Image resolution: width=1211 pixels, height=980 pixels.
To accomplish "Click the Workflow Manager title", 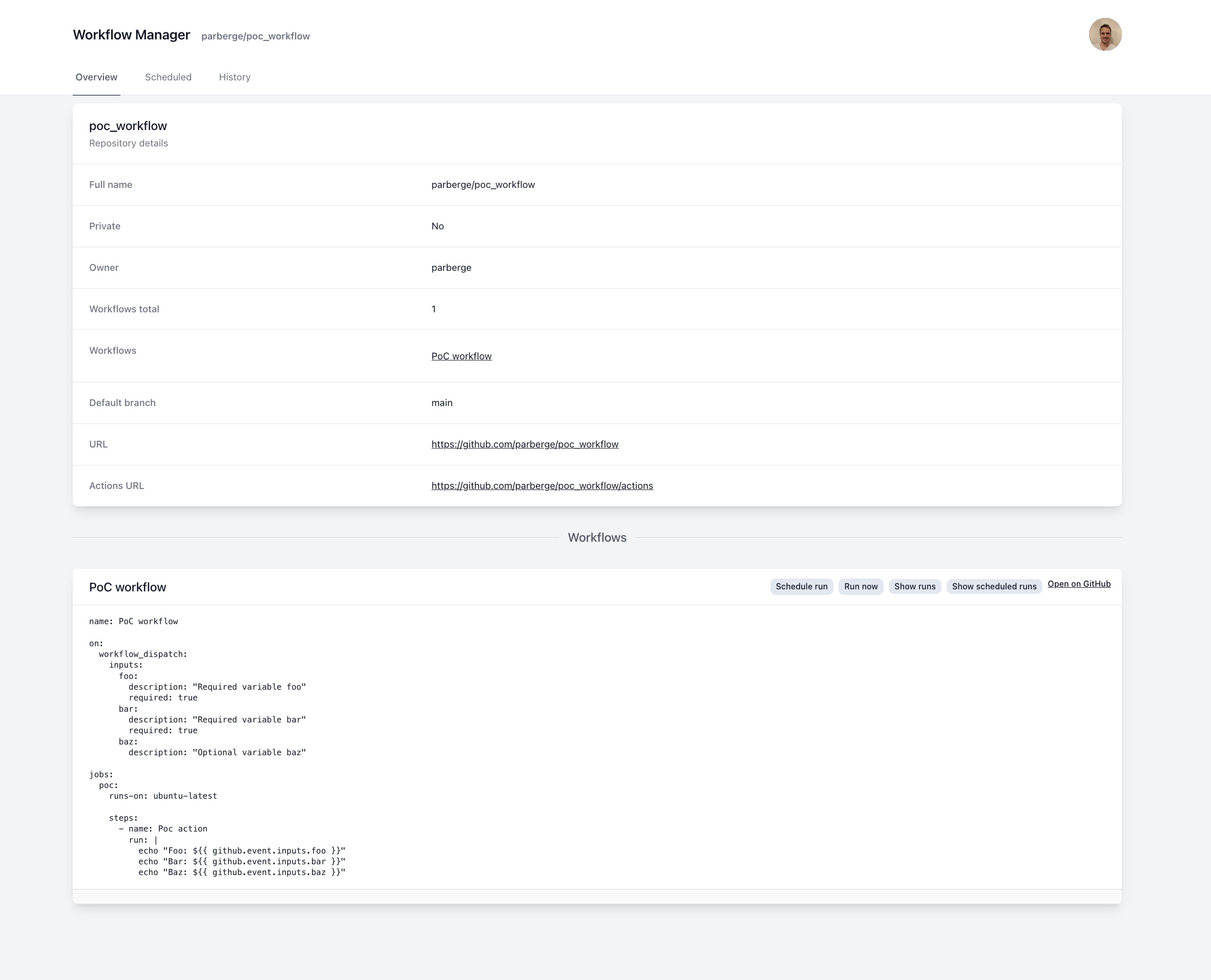I will 132,34.
